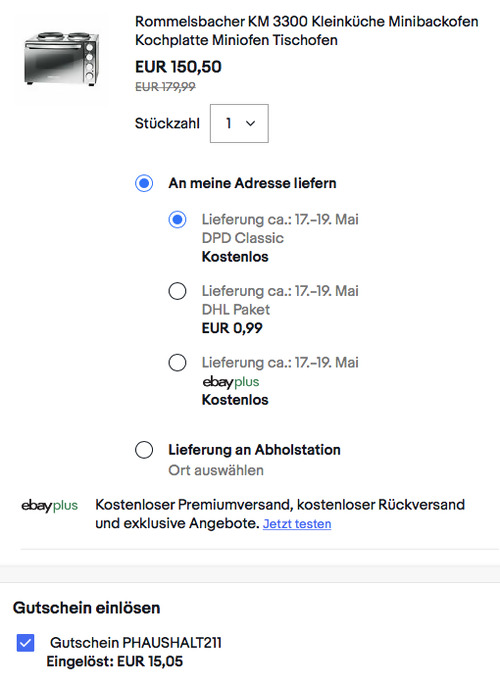This screenshot has width=500, height=685.
Task: Open the Rommelsbacher KM 3300 product title
Action: pyautogui.click(x=307, y=31)
